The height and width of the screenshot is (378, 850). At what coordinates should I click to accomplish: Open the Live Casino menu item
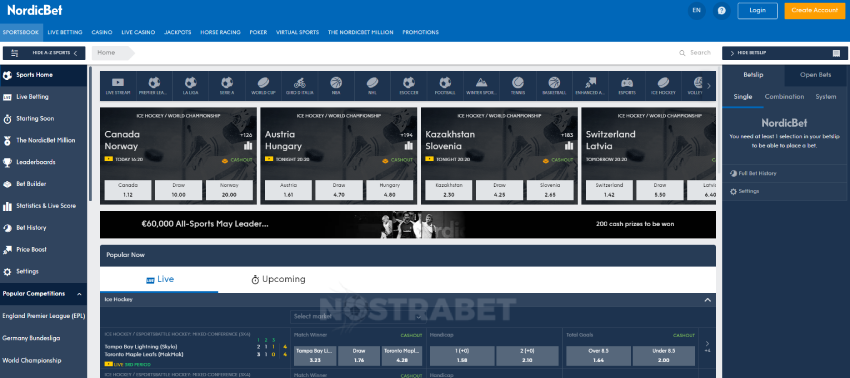pos(138,33)
